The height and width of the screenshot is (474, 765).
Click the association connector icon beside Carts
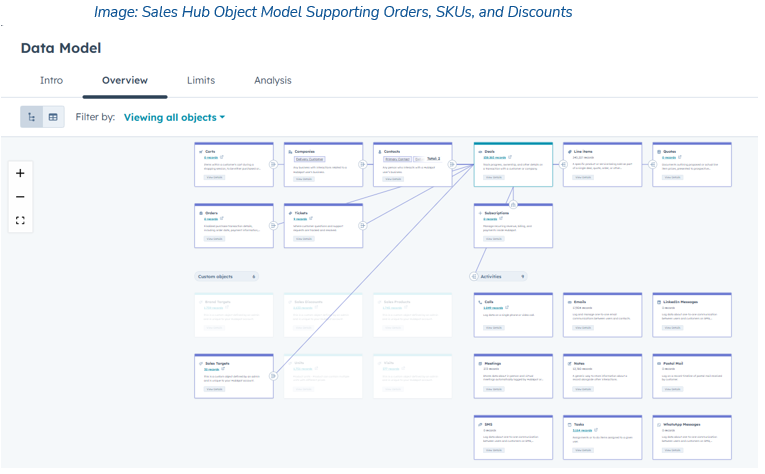274,164
